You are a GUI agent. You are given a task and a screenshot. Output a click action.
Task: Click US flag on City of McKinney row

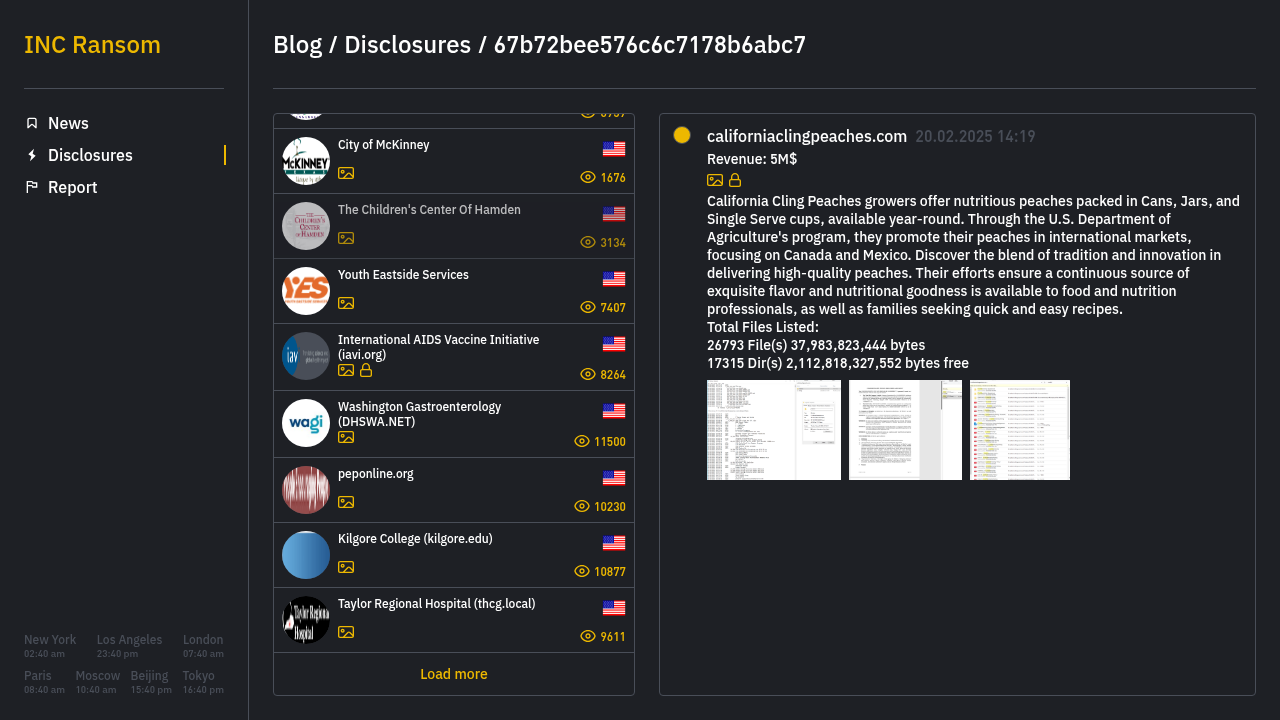click(614, 149)
